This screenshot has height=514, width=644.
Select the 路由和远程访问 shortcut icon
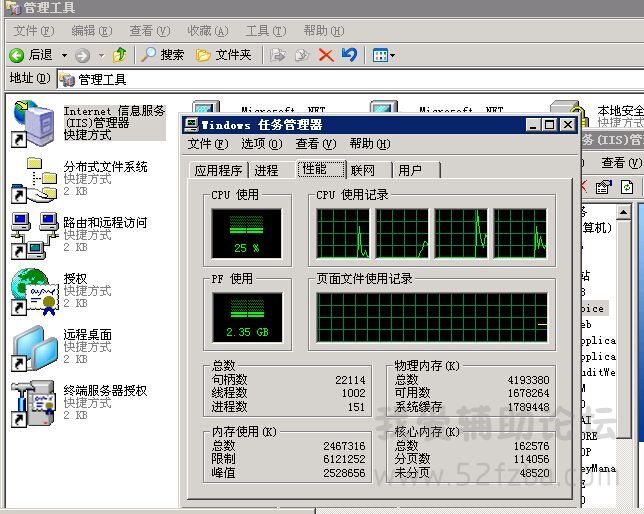(34, 235)
